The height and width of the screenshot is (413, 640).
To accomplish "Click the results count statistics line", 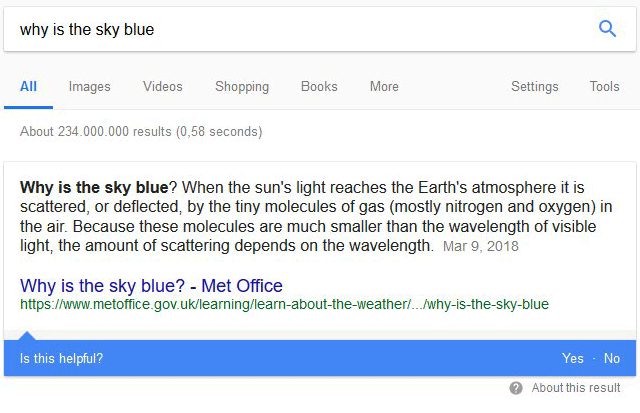I will [x=141, y=132].
